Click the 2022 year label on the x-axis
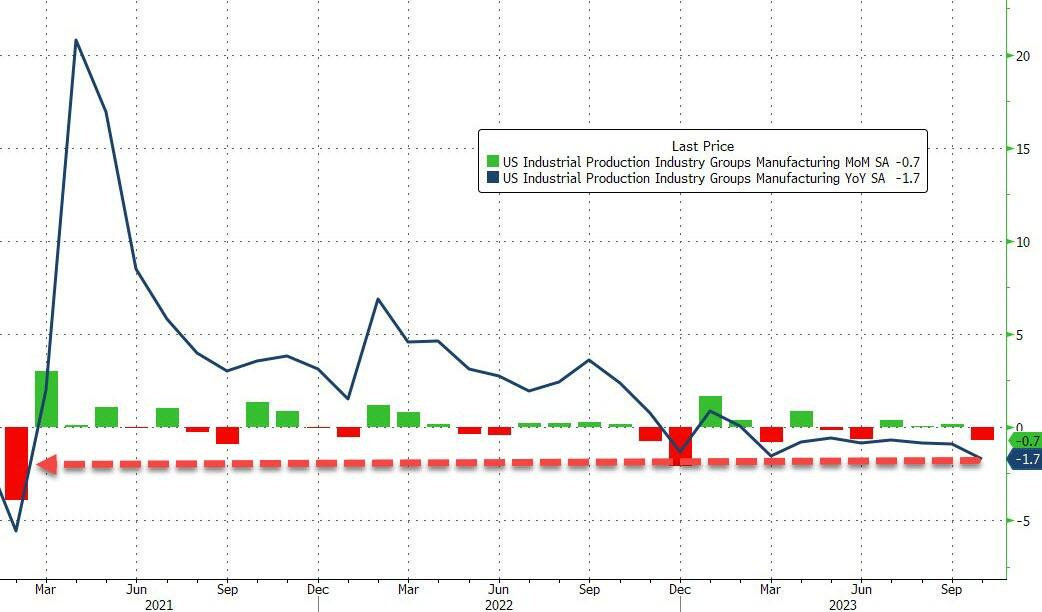The image size is (1042, 612). tap(497, 604)
